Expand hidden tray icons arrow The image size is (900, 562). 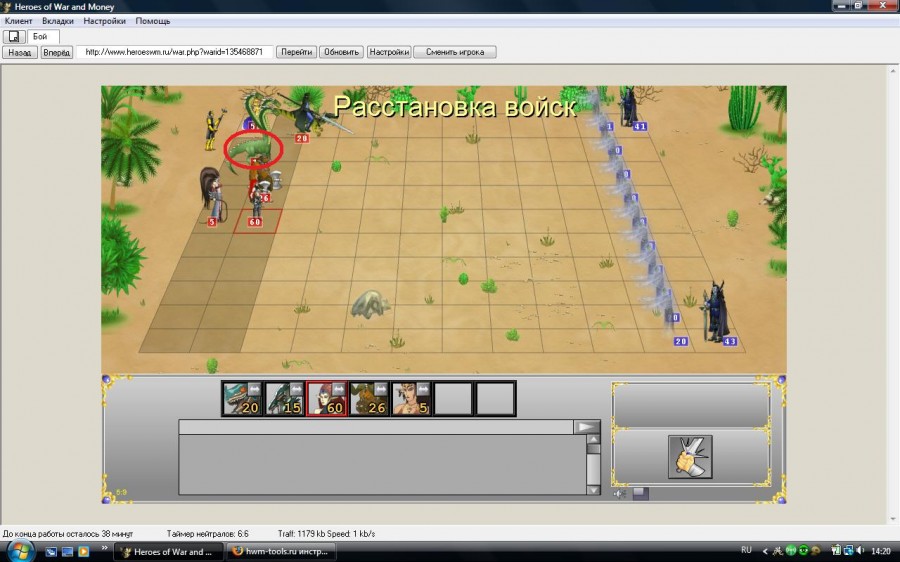[765, 552]
